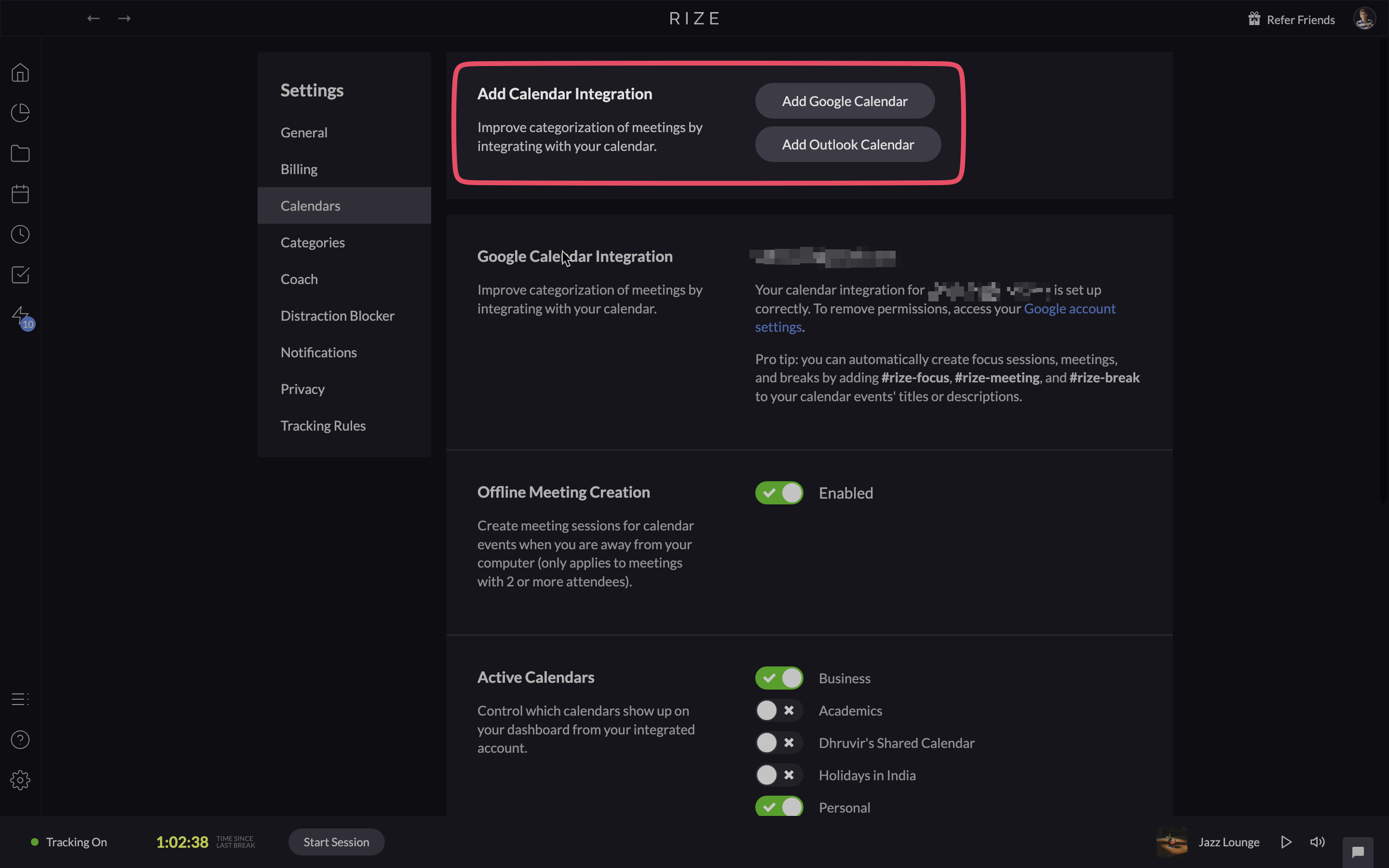Image resolution: width=1389 pixels, height=868 pixels.
Task: Select Coach in Settings menu
Action: pyautogui.click(x=344, y=279)
